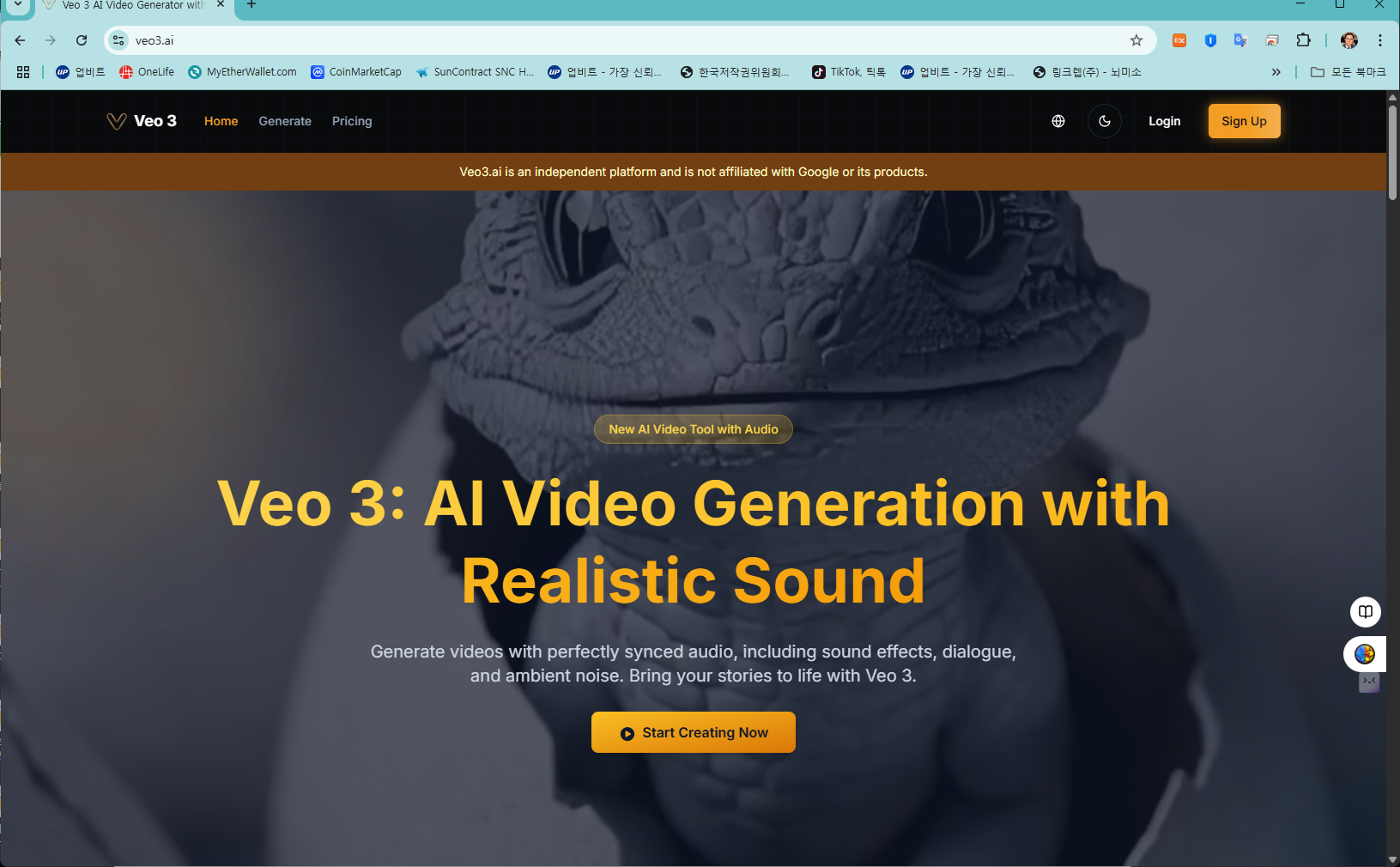The height and width of the screenshot is (867, 1400).
Task: Click the small purple floating widget icon
Action: [x=1369, y=682]
